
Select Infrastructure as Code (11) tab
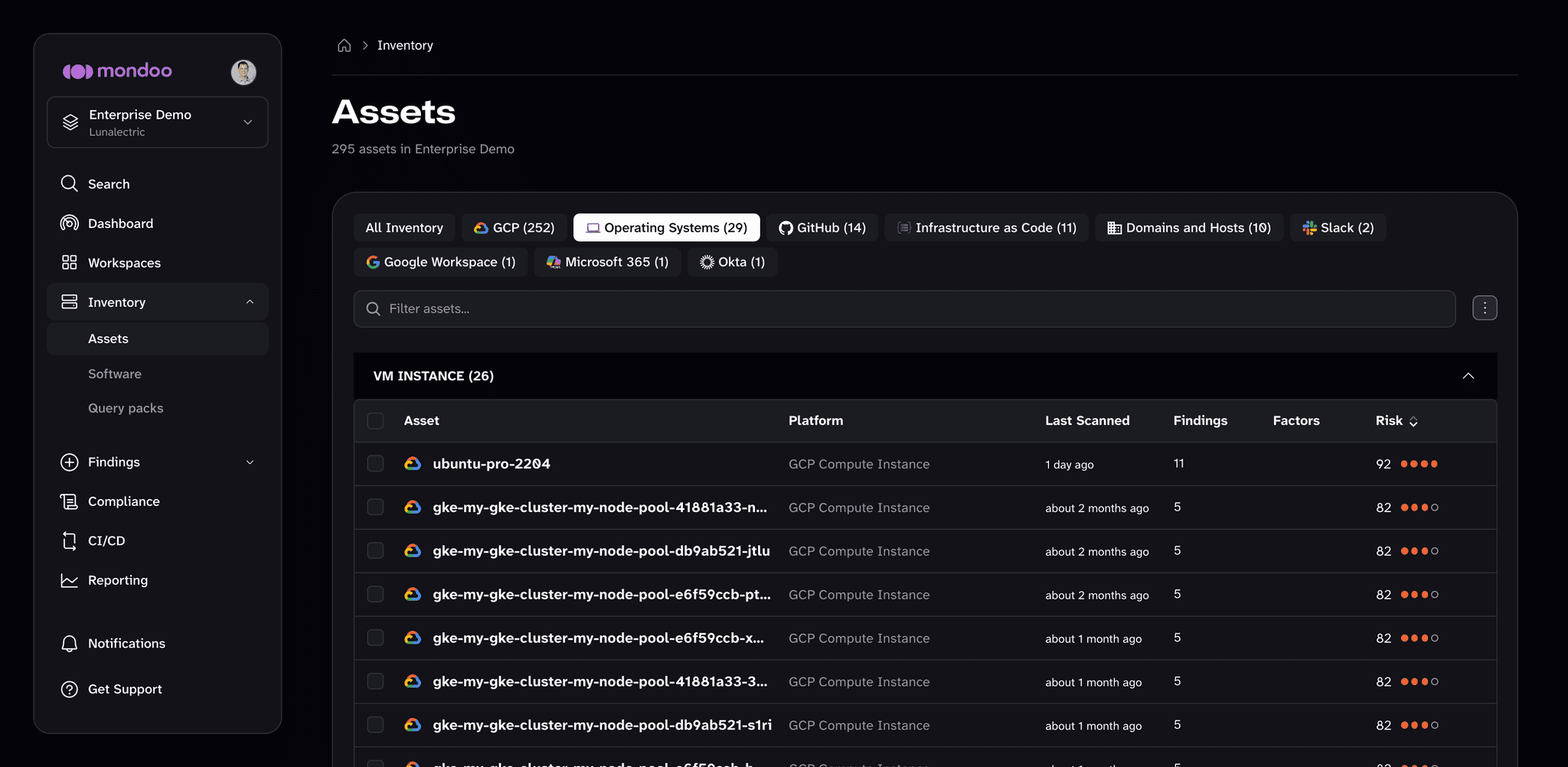pos(987,228)
